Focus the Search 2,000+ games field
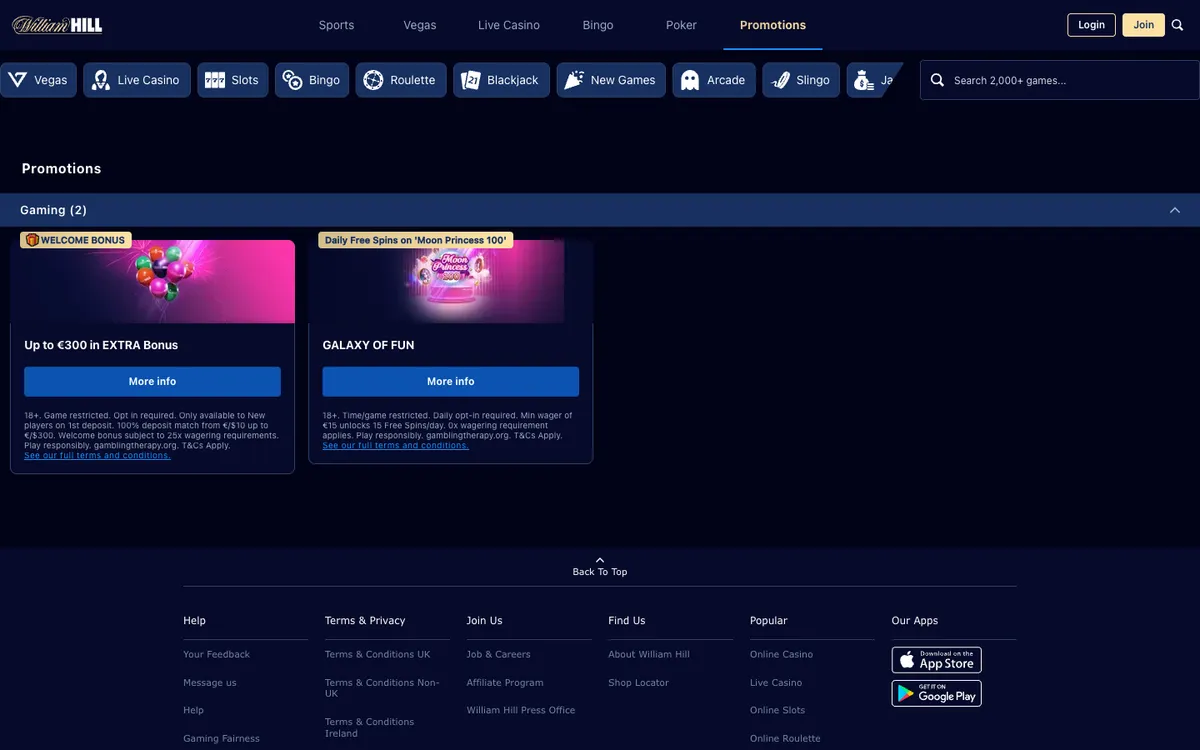Viewport: 1200px width, 750px height. coord(1060,80)
